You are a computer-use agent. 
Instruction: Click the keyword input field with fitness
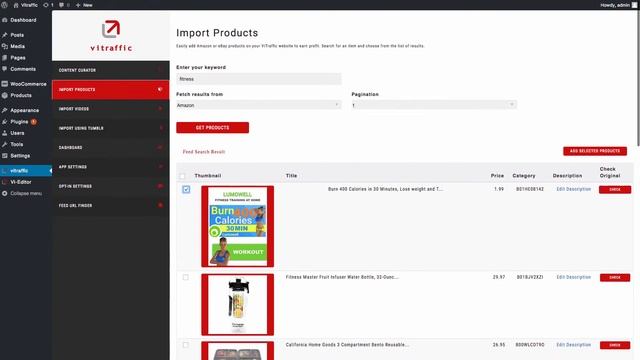point(259,79)
